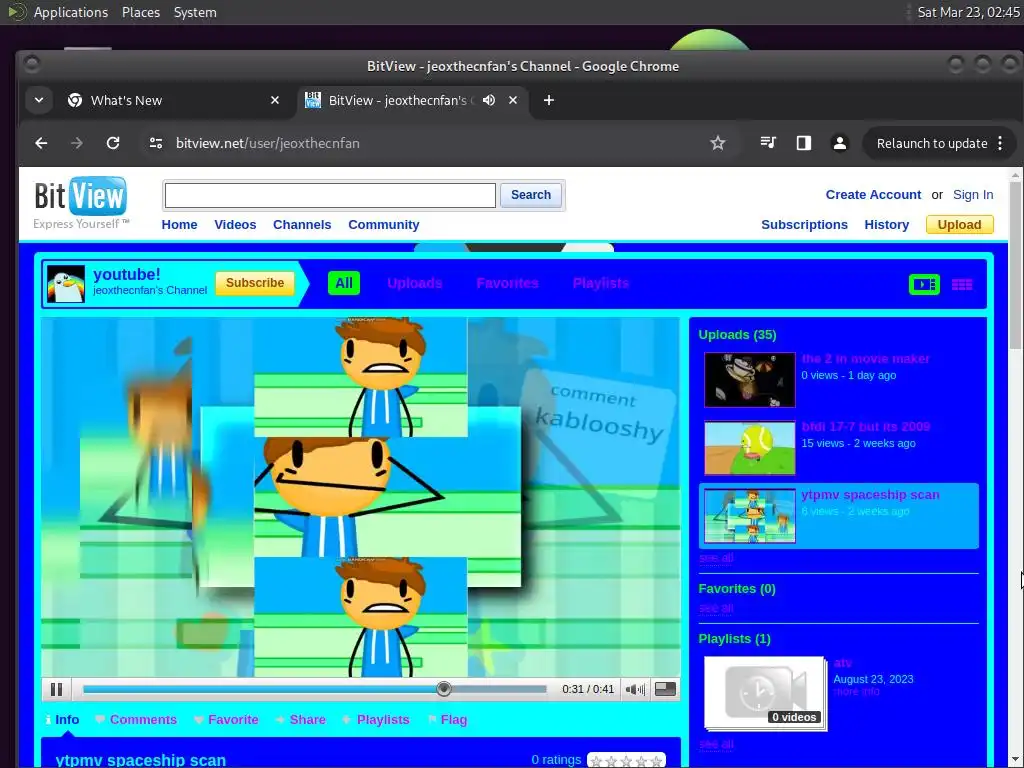1024x768 pixels.
Task: Open the Videos navigation link
Action: pos(235,225)
